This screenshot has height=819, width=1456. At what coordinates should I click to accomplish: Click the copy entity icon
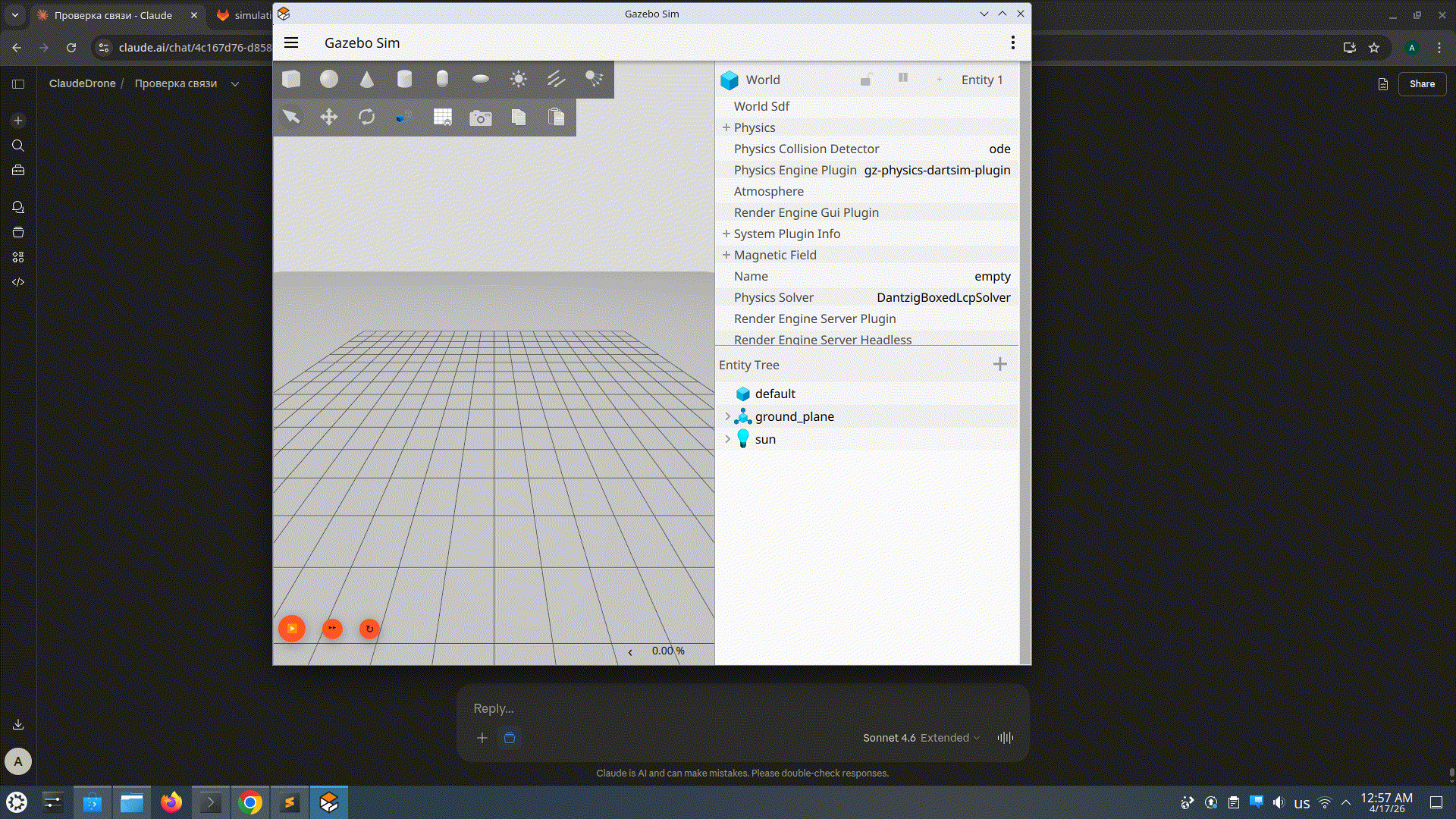click(519, 117)
